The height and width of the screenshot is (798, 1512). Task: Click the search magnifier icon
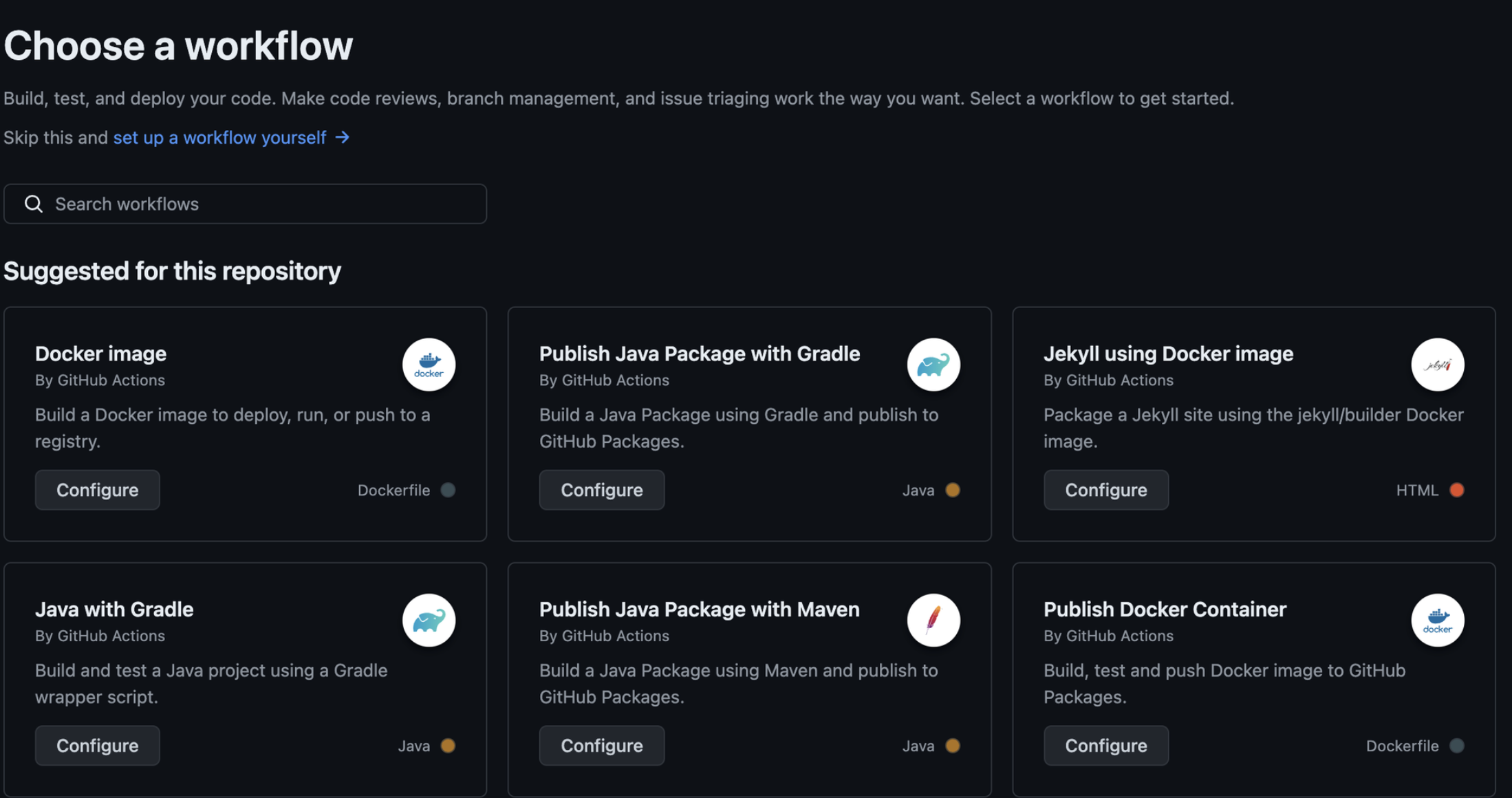click(33, 204)
